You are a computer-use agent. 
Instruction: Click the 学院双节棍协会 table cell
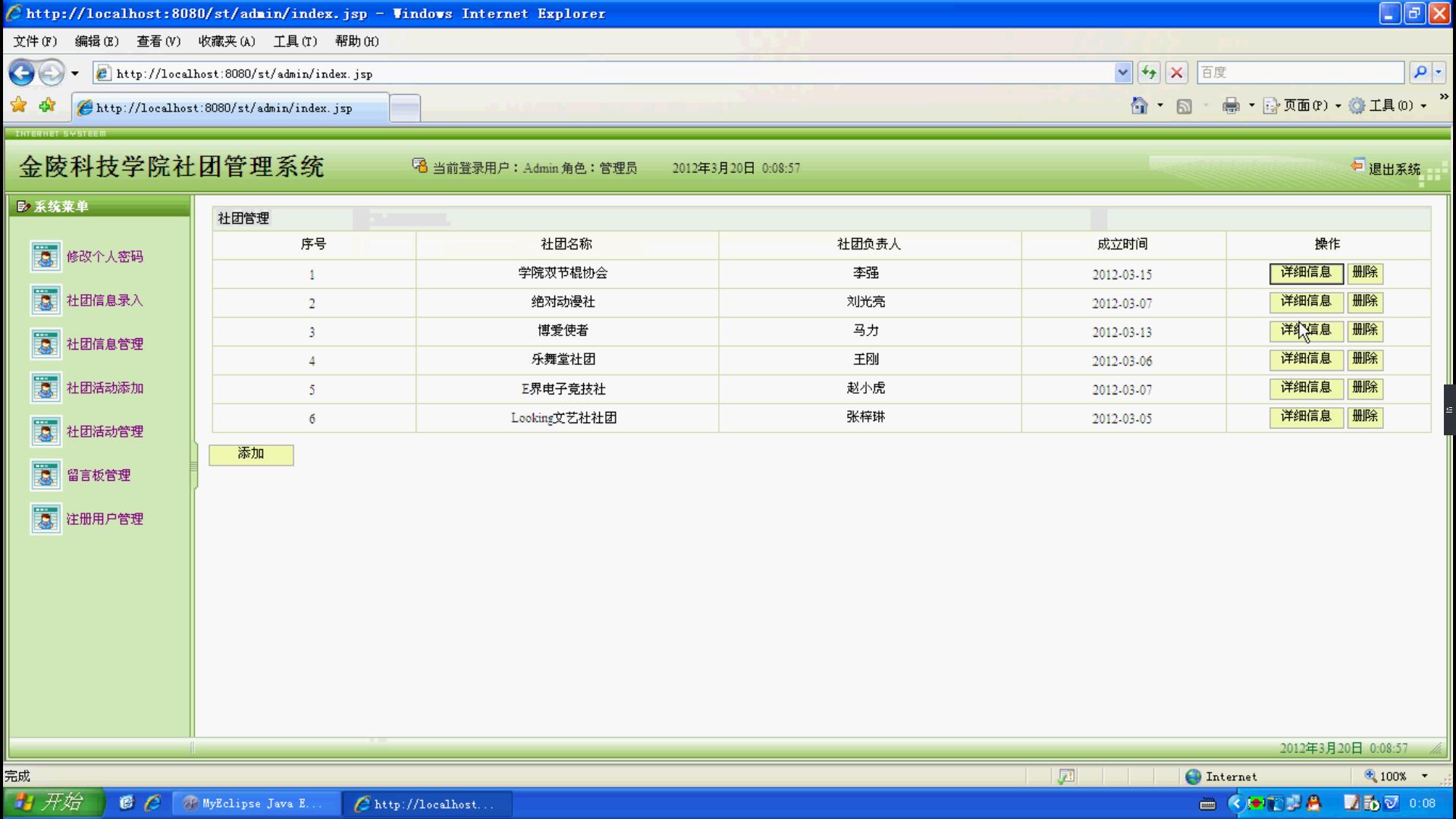pos(566,274)
